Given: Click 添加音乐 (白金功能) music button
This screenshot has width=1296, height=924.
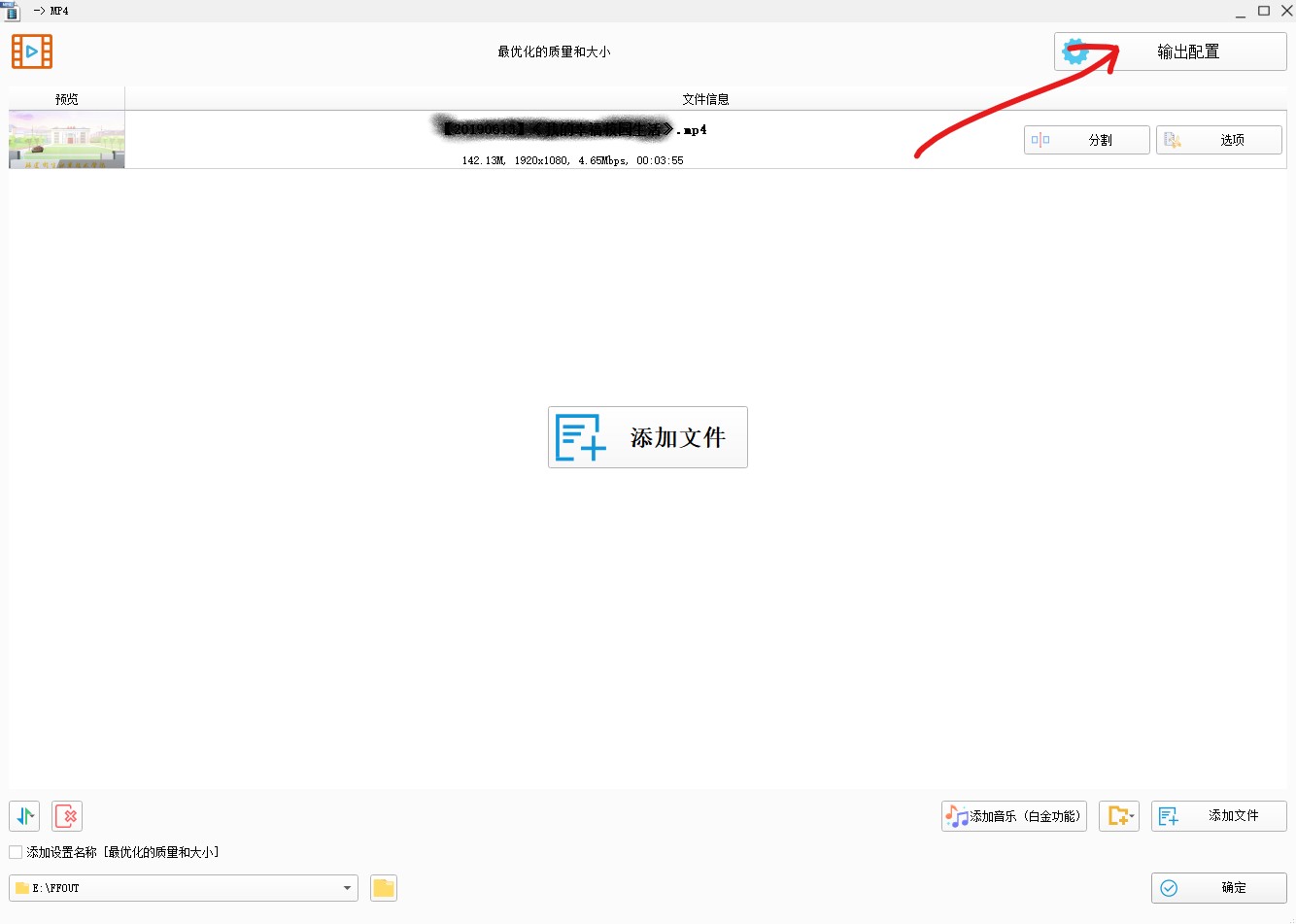Looking at the screenshot, I should click(x=1013, y=816).
